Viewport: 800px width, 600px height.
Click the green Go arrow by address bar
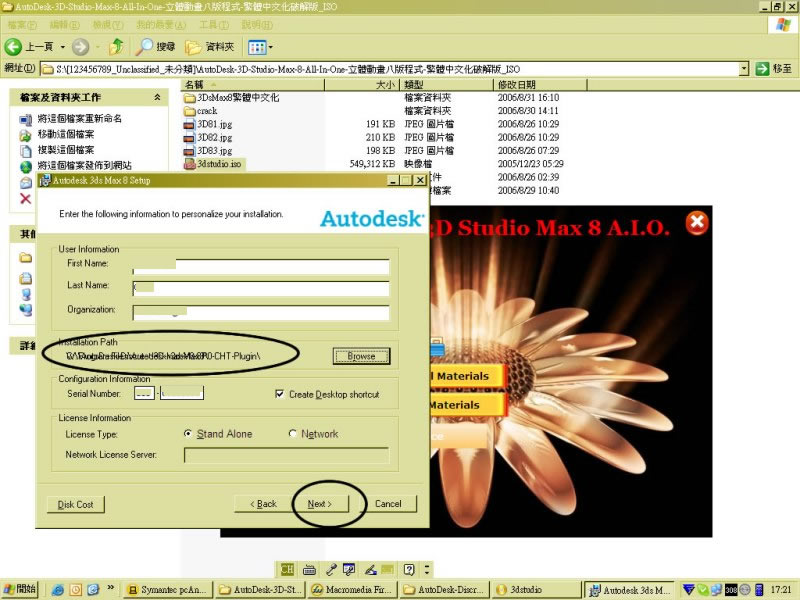pyautogui.click(x=762, y=69)
